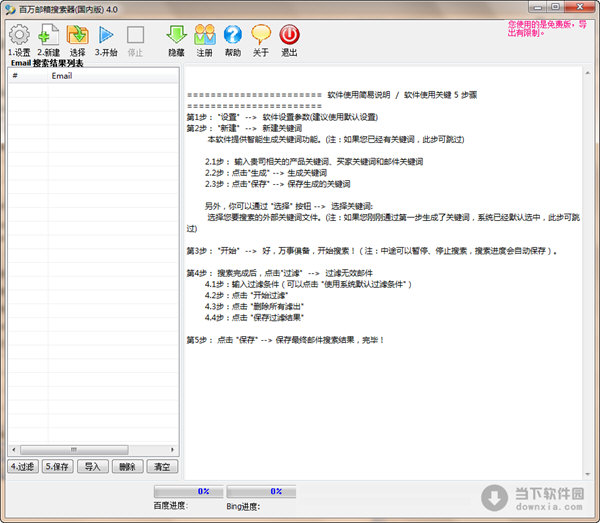Screen dimensions: 600x523
Task: Click the instructions panel scroll-up arrow
Action: 587,73
